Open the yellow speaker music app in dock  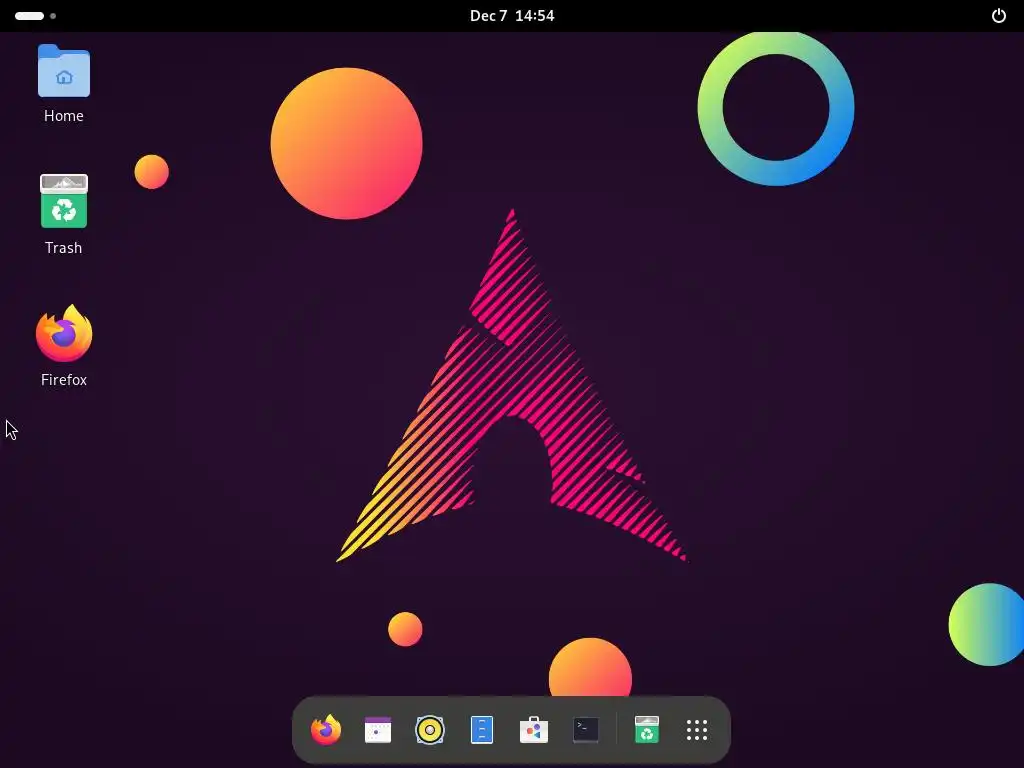click(x=430, y=730)
